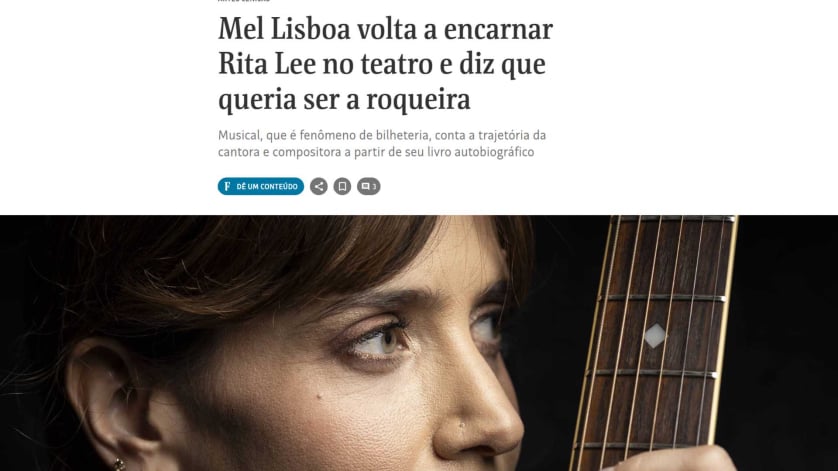Click the woman's nose piercing in the photo
This screenshot has height=471, width=838.
pos(461,426)
